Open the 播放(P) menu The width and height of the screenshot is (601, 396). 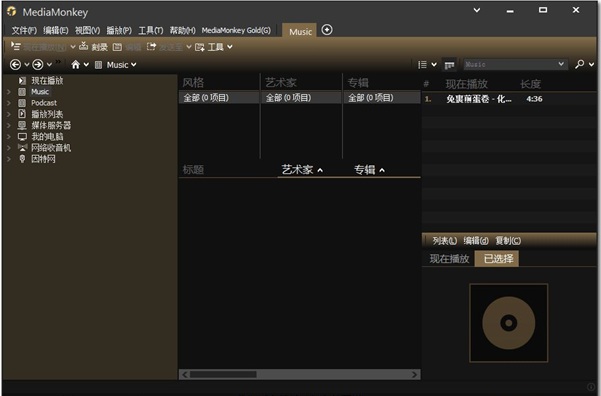click(119, 30)
